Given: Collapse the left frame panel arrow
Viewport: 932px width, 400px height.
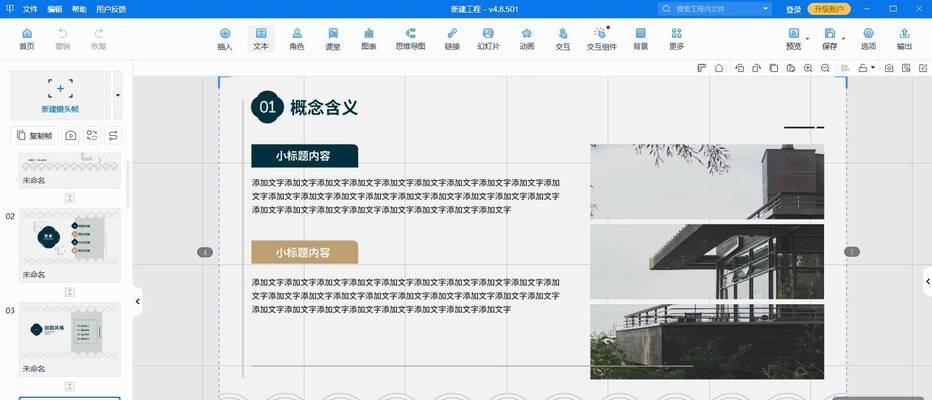Looking at the screenshot, I should pyautogui.click(x=137, y=301).
